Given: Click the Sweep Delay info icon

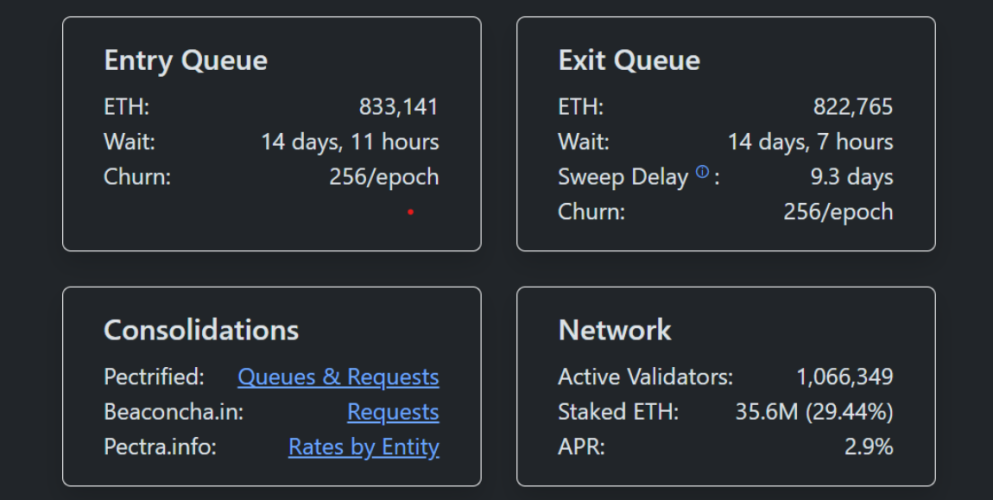Looking at the screenshot, I should (x=702, y=173).
